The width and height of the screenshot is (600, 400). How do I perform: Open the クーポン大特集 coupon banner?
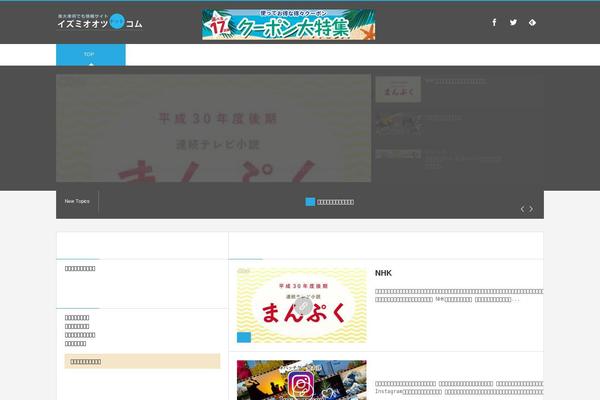click(x=289, y=24)
